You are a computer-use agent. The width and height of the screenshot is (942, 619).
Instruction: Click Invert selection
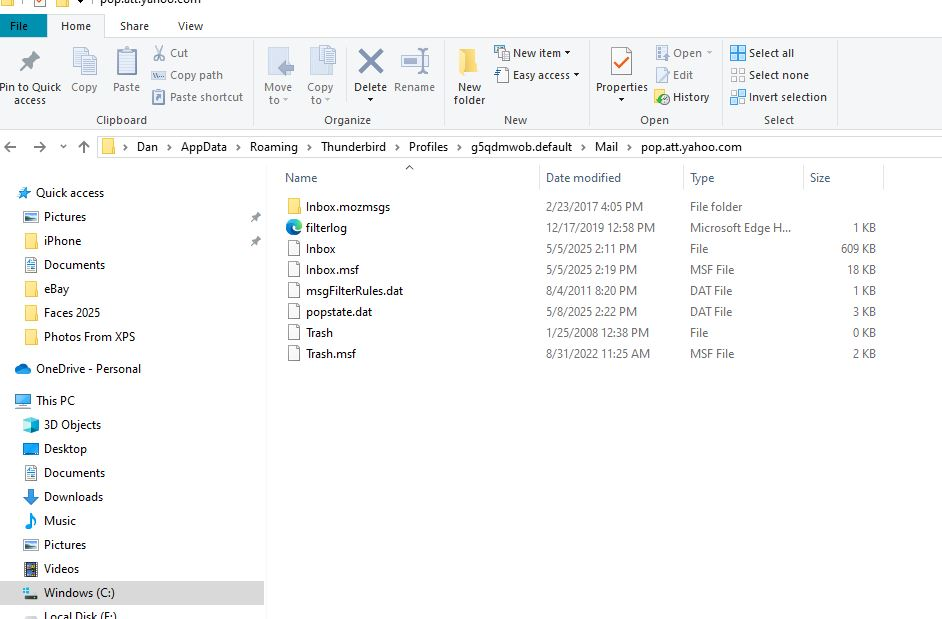tap(778, 97)
